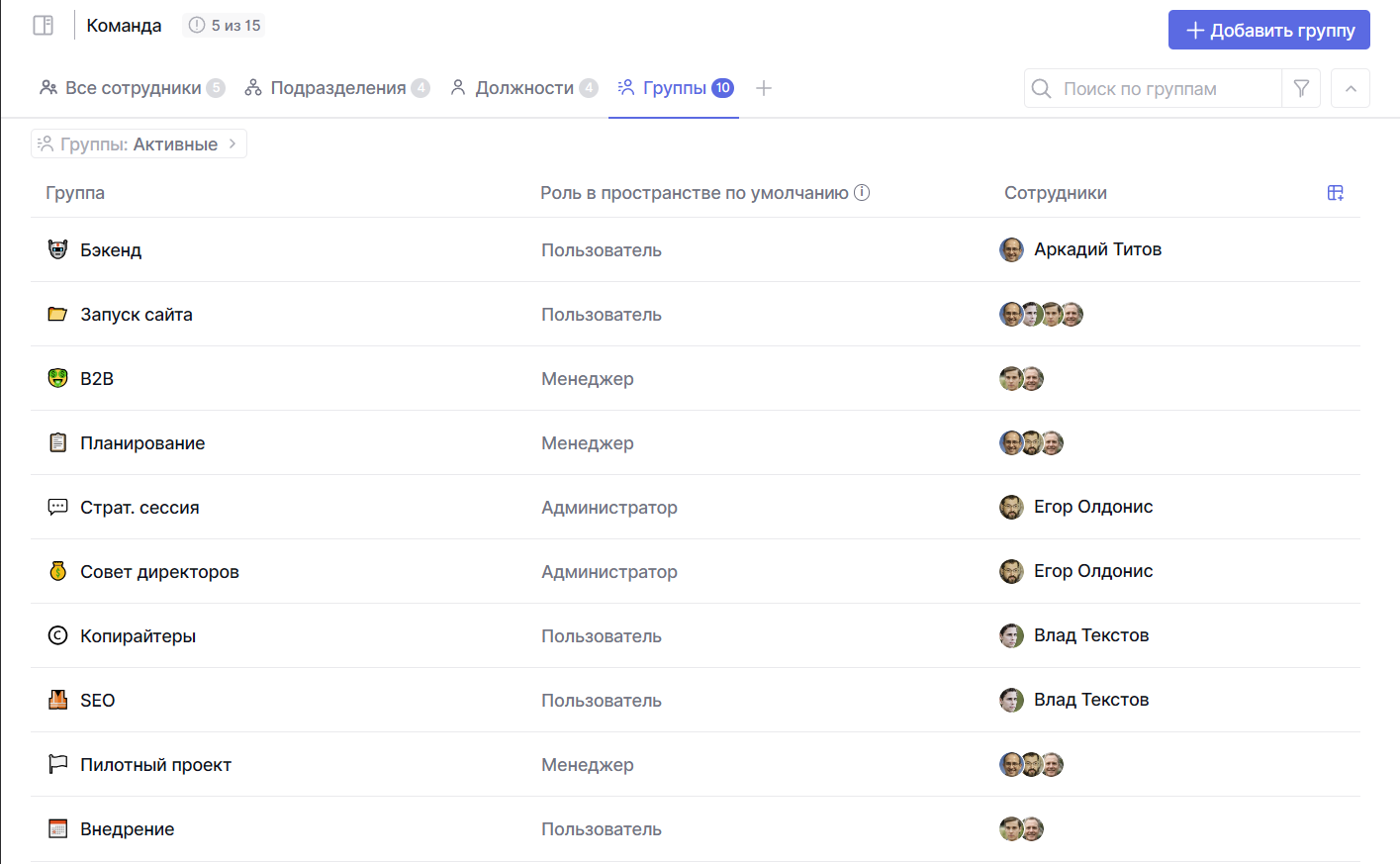Click the copyright icon of Копирайтеры
The image size is (1400, 864).
pyautogui.click(x=58, y=635)
